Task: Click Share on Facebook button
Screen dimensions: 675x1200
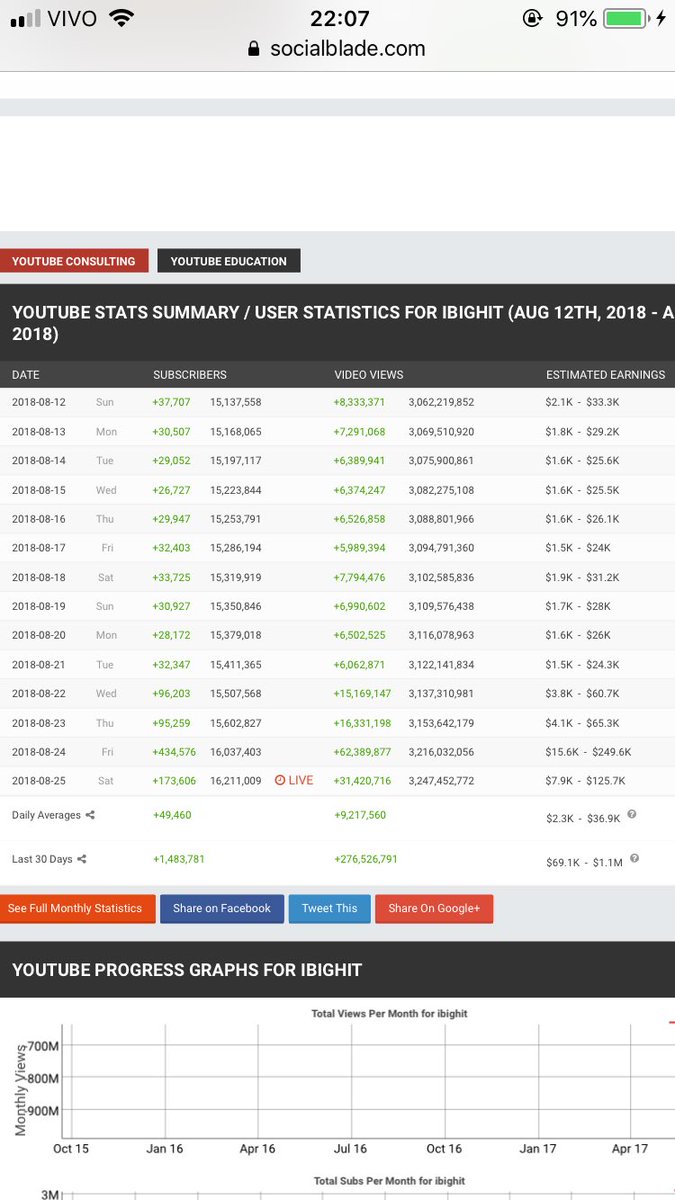Action: click(222, 908)
